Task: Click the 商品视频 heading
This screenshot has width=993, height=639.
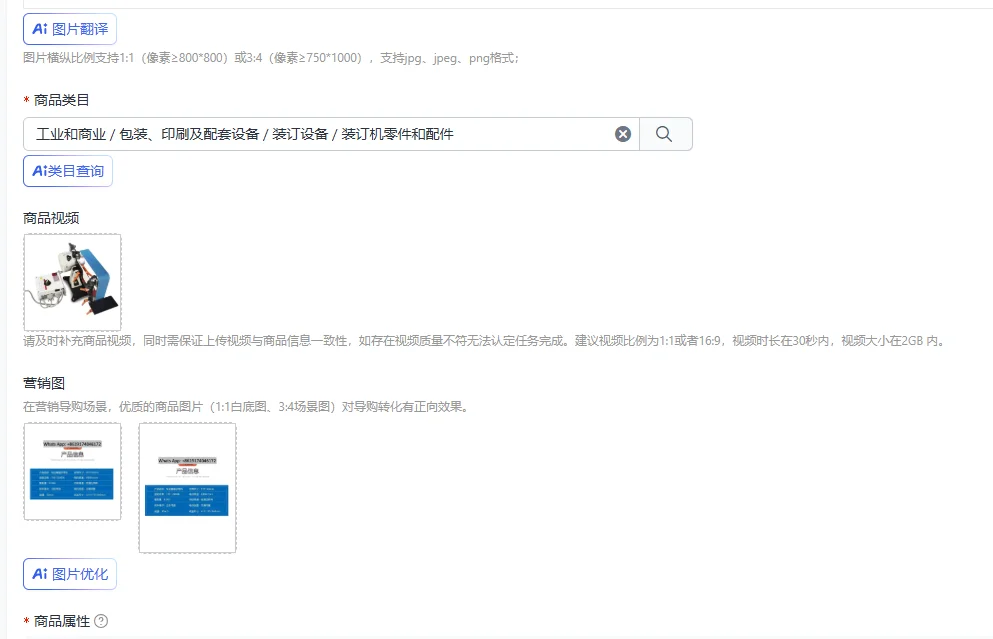Action: [x=51, y=218]
